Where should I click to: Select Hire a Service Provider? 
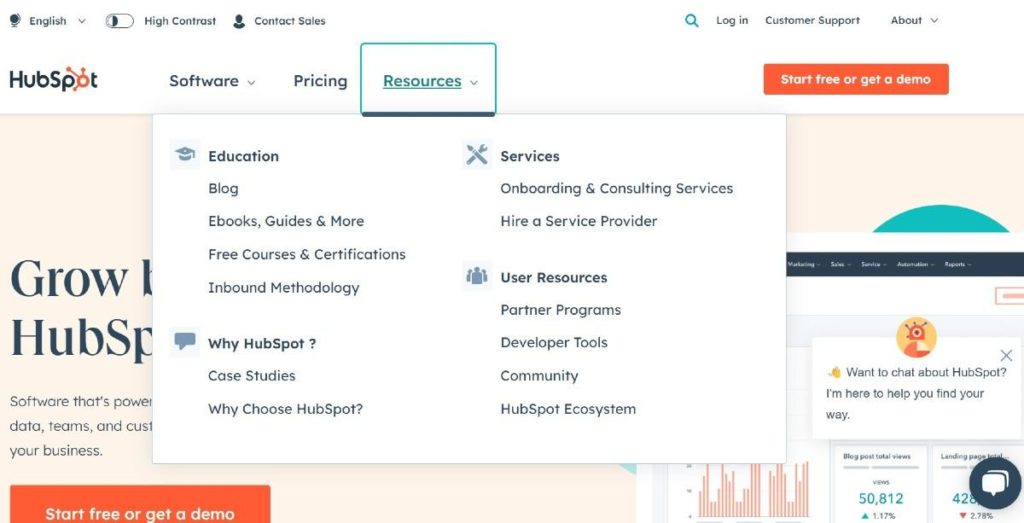(579, 221)
